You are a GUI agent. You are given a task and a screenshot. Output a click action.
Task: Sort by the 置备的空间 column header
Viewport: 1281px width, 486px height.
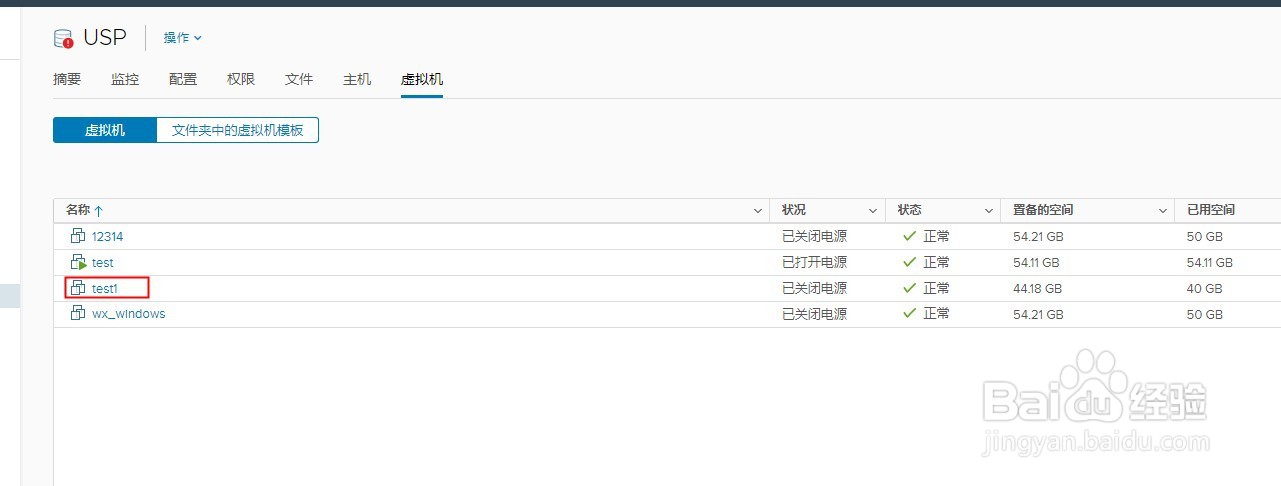coord(1043,210)
